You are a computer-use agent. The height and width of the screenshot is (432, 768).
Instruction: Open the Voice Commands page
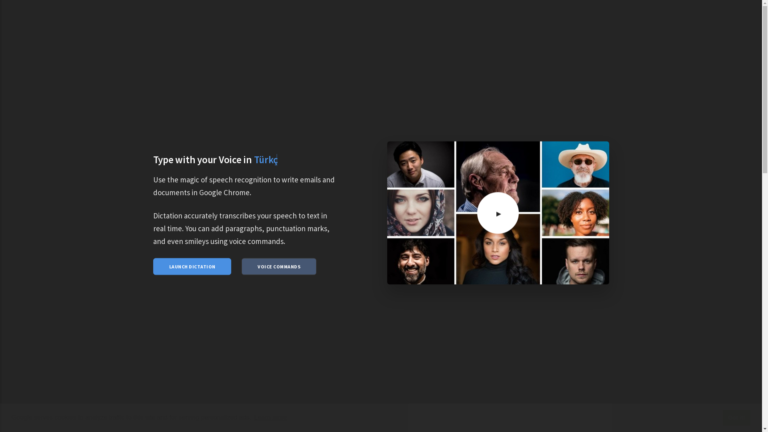click(278, 267)
